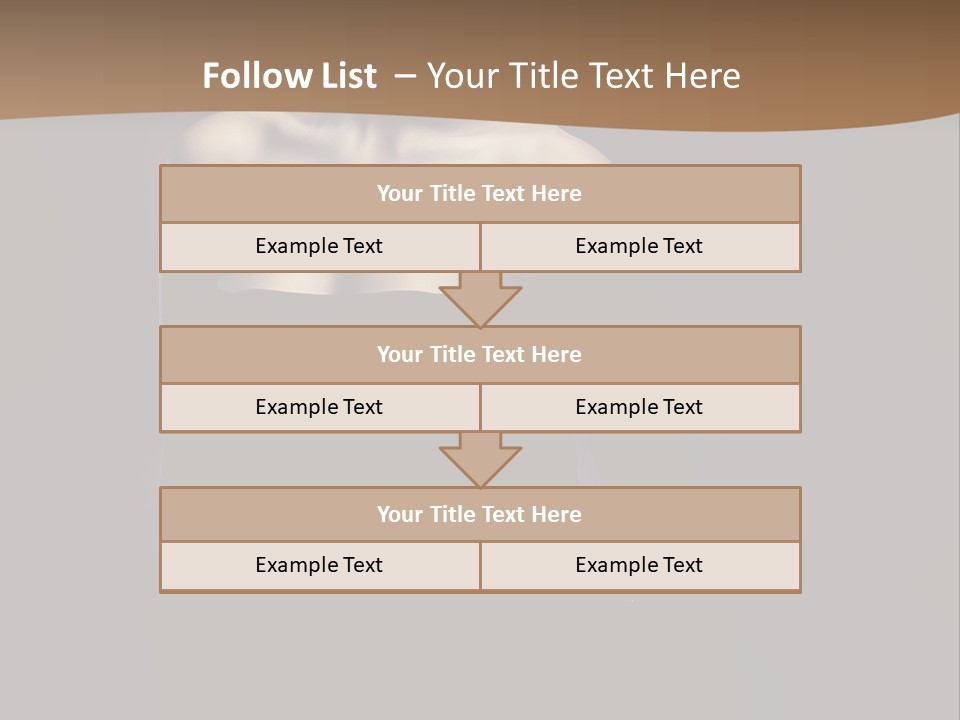Click the left Example Text cell in the top block
Screen dimensions: 960x720
tap(320, 247)
